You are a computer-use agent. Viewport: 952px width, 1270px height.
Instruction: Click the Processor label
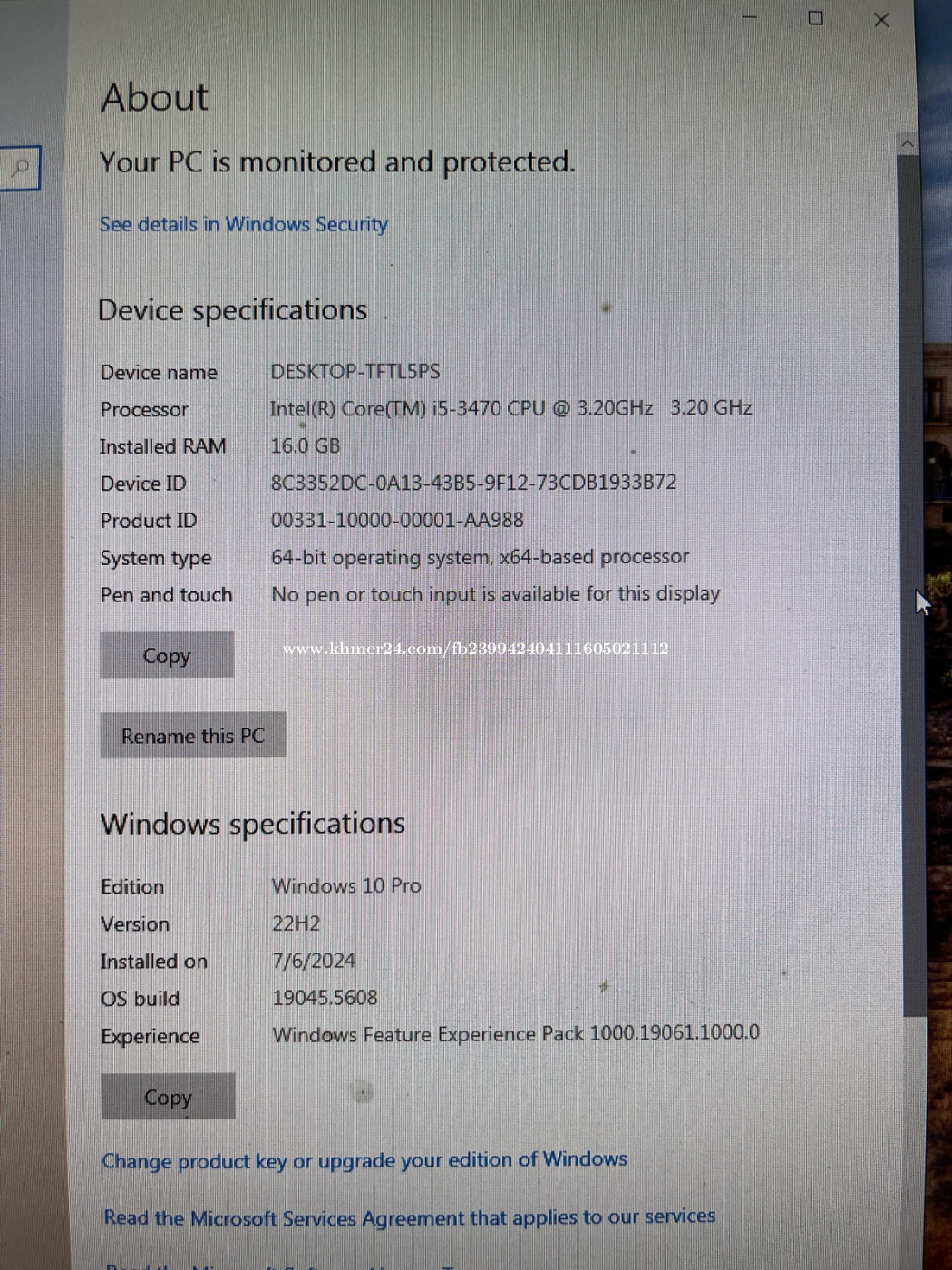(x=144, y=410)
